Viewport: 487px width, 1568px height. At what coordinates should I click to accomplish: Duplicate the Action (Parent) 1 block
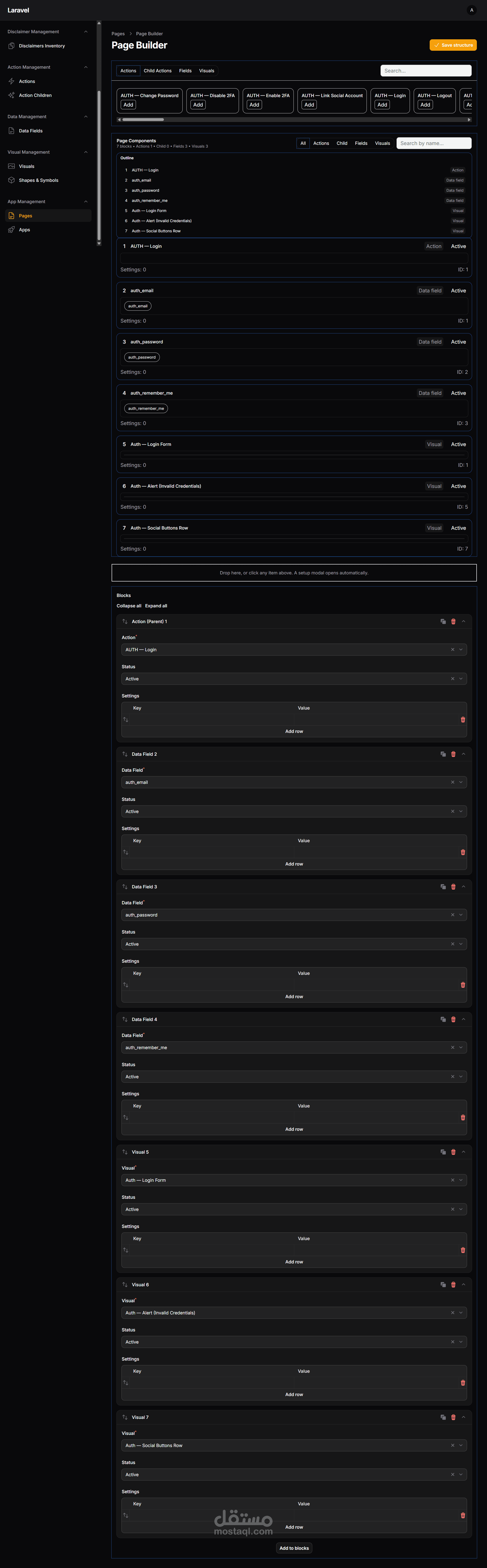click(443, 622)
